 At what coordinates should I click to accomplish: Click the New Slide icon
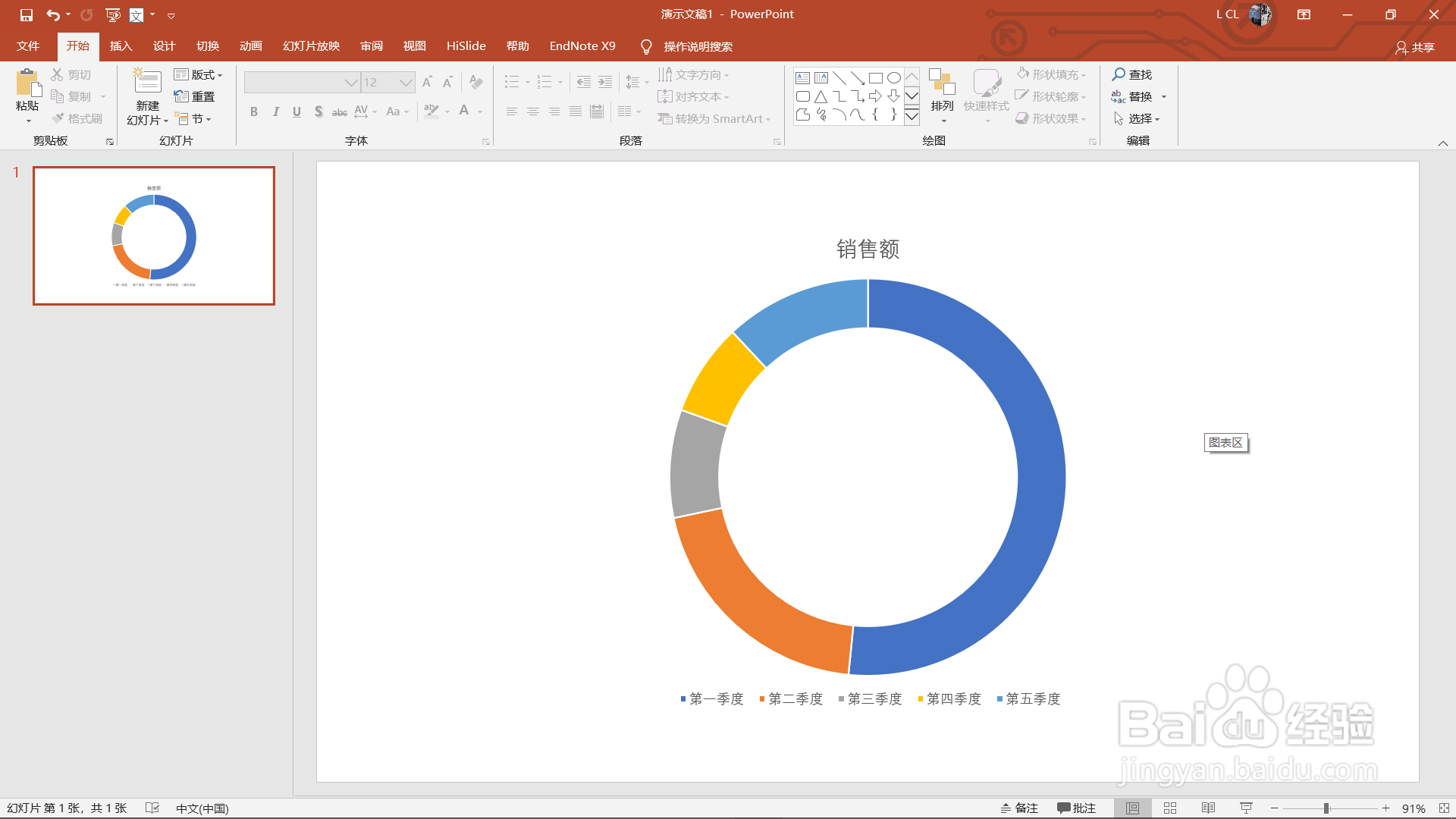[x=147, y=82]
